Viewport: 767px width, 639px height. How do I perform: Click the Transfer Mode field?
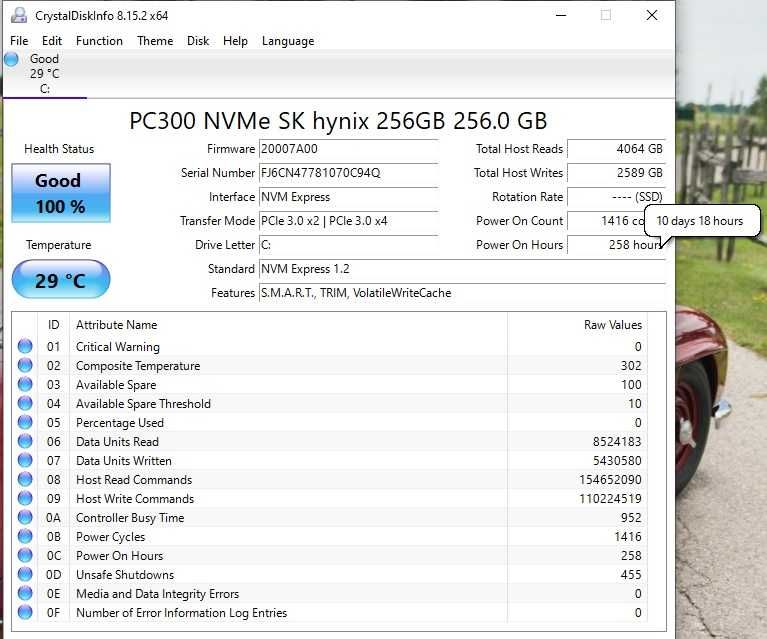click(x=348, y=221)
